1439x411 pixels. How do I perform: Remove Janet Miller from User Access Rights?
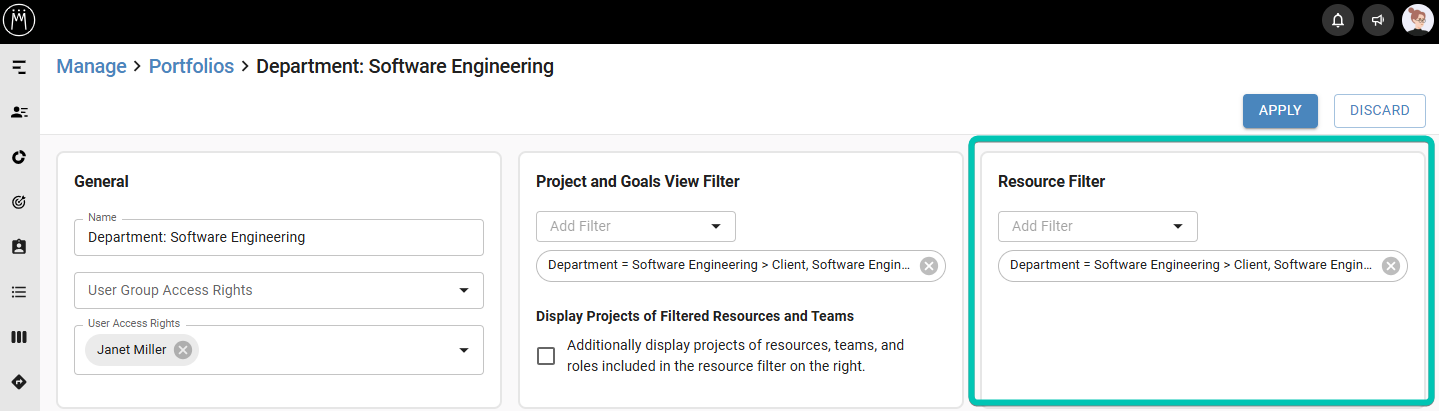(x=182, y=350)
